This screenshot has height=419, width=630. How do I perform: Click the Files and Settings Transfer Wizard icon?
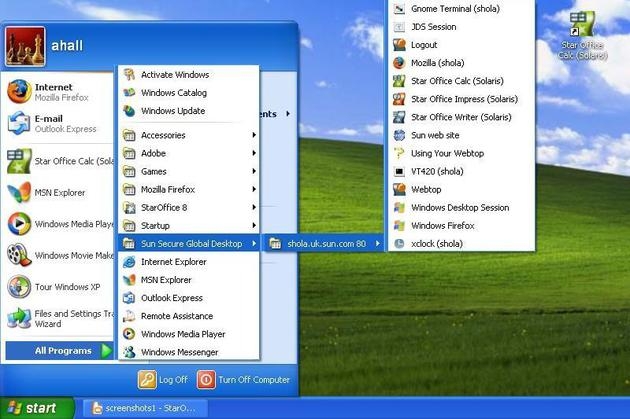coord(19,318)
